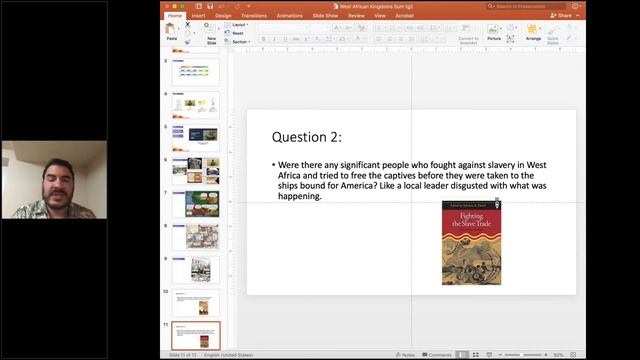Viewport: 640px width, 360px height.
Task: Click the Clear Formatting icon
Action: (361, 28)
